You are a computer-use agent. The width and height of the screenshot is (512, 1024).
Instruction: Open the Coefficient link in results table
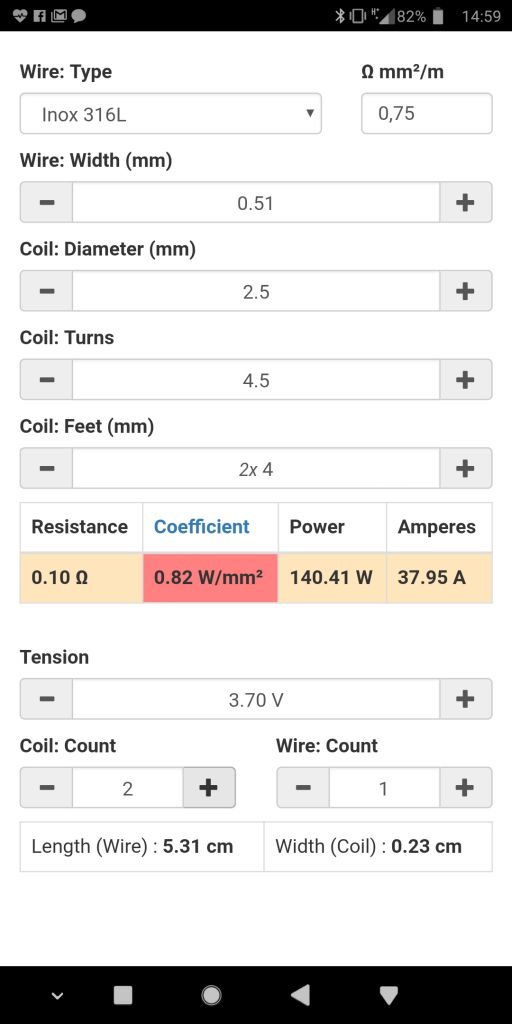[202, 527]
